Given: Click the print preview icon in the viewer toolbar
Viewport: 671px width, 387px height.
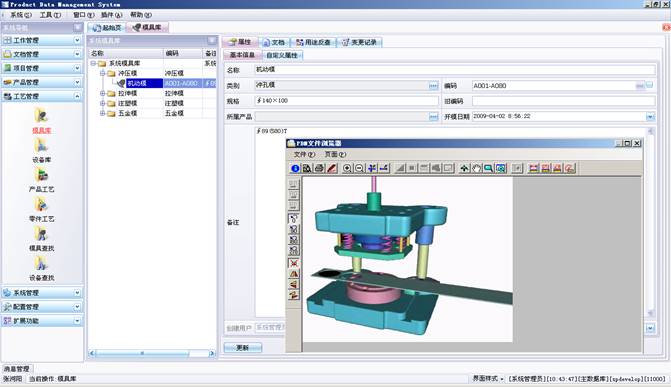Looking at the screenshot, I should [307, 168].
